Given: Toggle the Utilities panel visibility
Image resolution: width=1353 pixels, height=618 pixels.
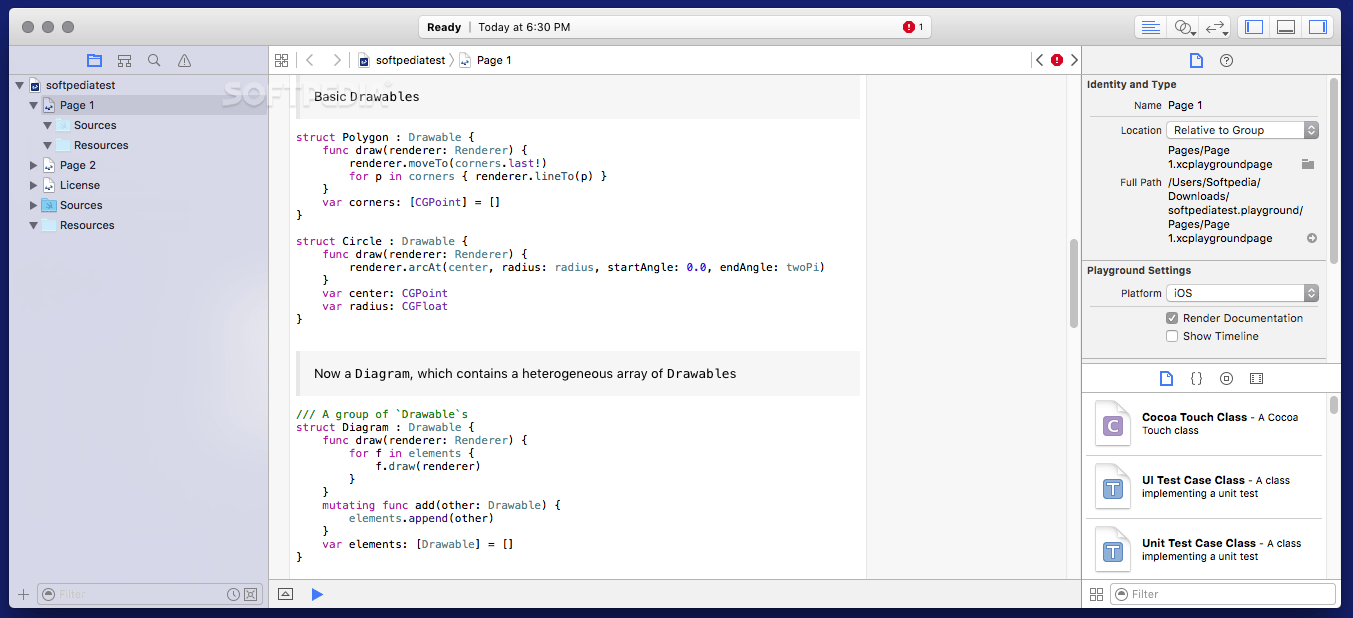Looking at the screenshot, I should (1318, 26).
